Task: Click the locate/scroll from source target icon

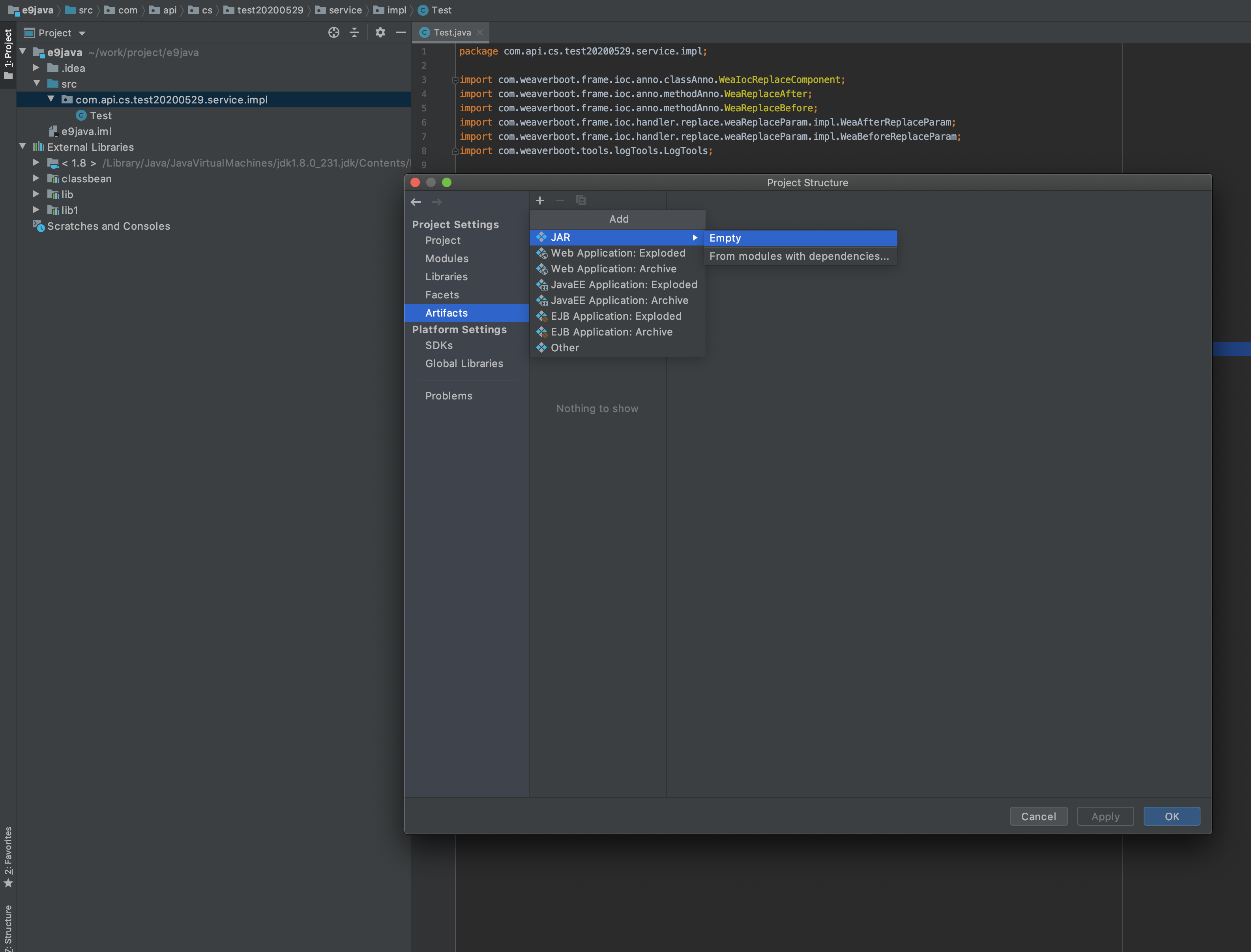Action: coord(334,33)
